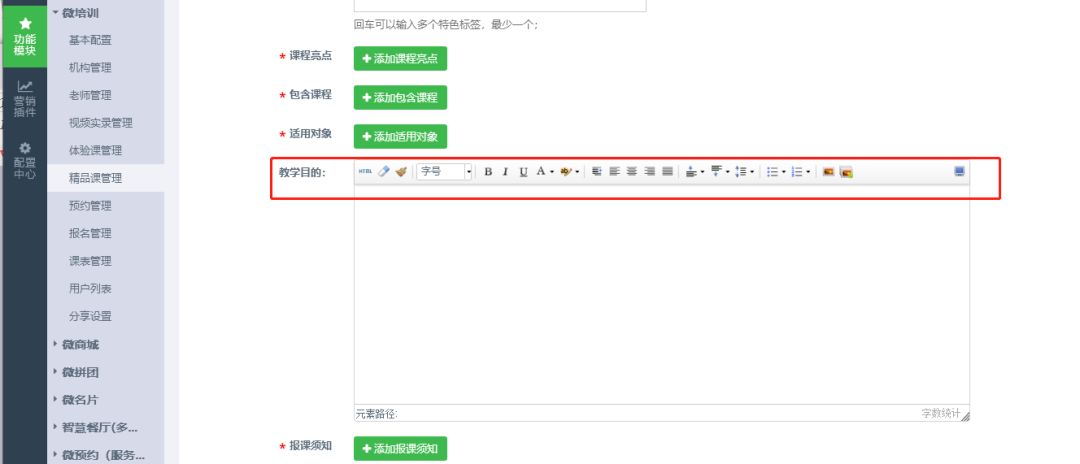The width and height of the screenshot is (1080, 464).
Task: Toggle fullscreen editor mode
Action: tap(959, 171)
